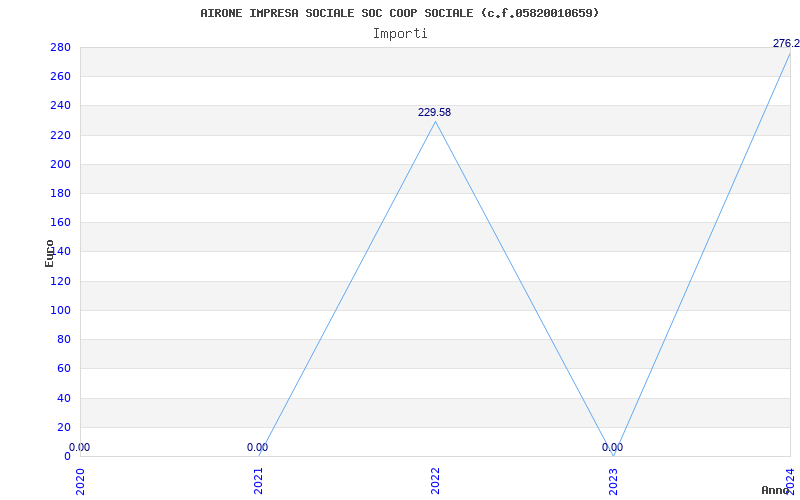
Task: Click the 'Importi' subtitle
Action: [400, 34]
